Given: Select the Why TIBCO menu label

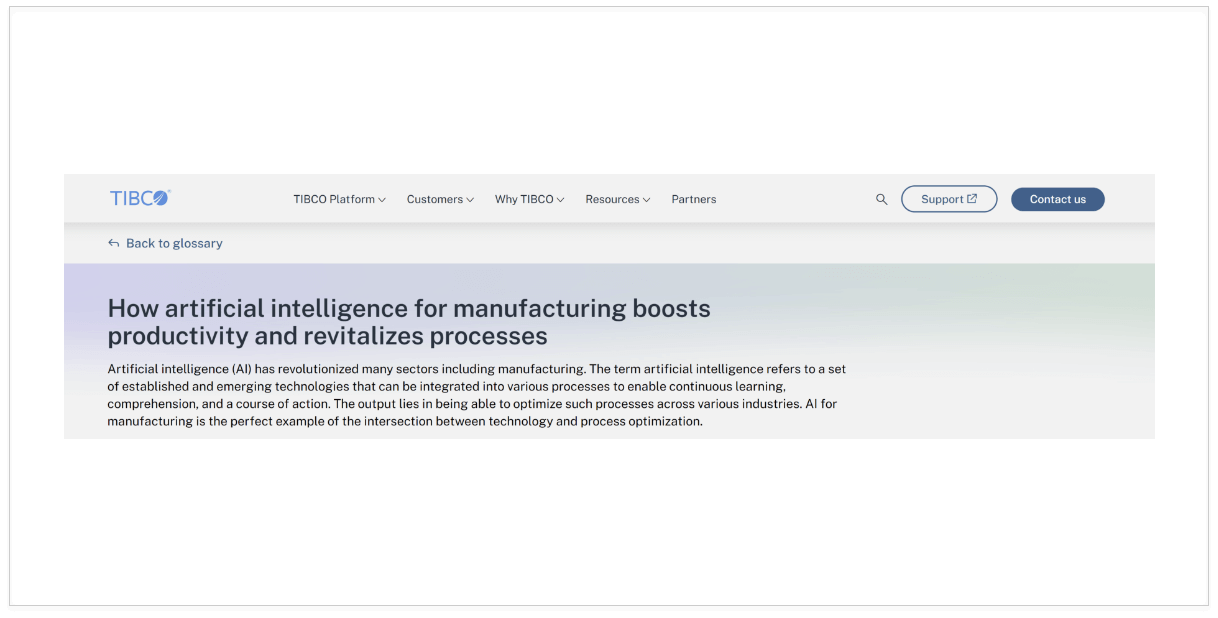Looking at the screenshot, I should (523, 199).
